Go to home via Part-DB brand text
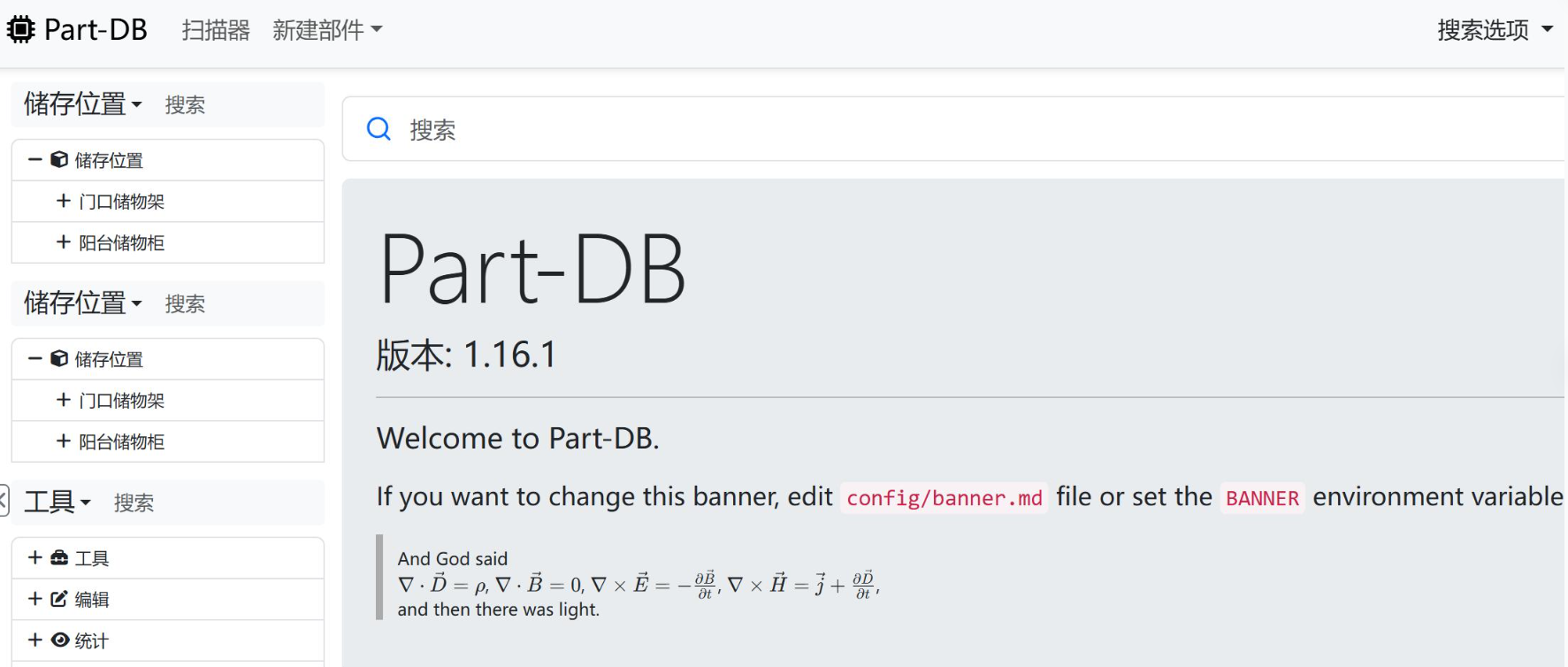1568x667 pixels. [96, 30]
